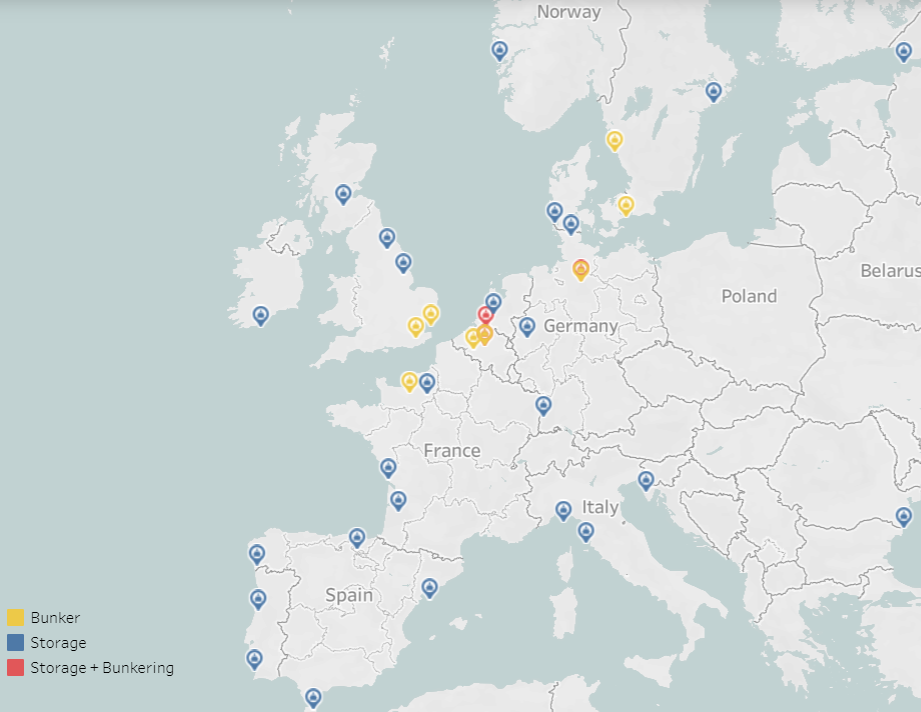This screenshot has height=712, width=921.
Task: Click the blue storage marker in northern Spain
Action: [x=357, y=538]
